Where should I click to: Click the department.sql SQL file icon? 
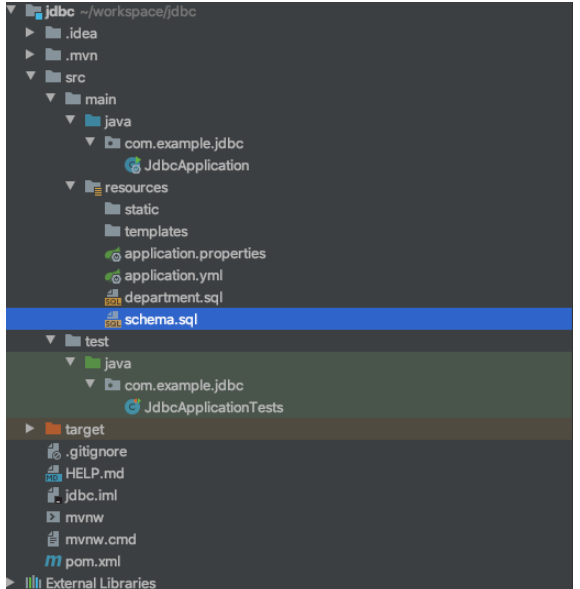(x=113, y=298)
